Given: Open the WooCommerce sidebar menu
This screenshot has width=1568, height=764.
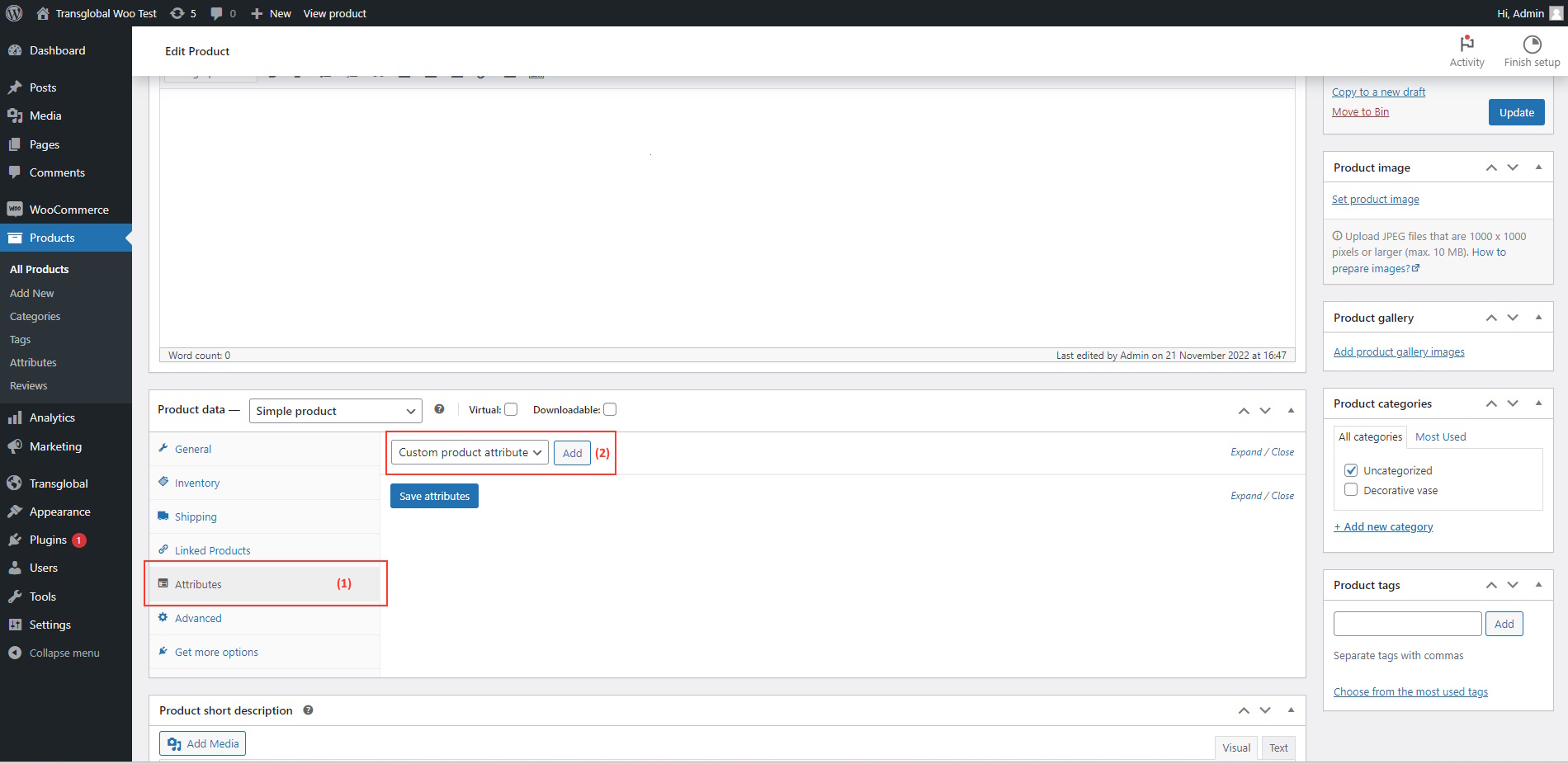Looking at the screenshot, I should click(68, 210).
